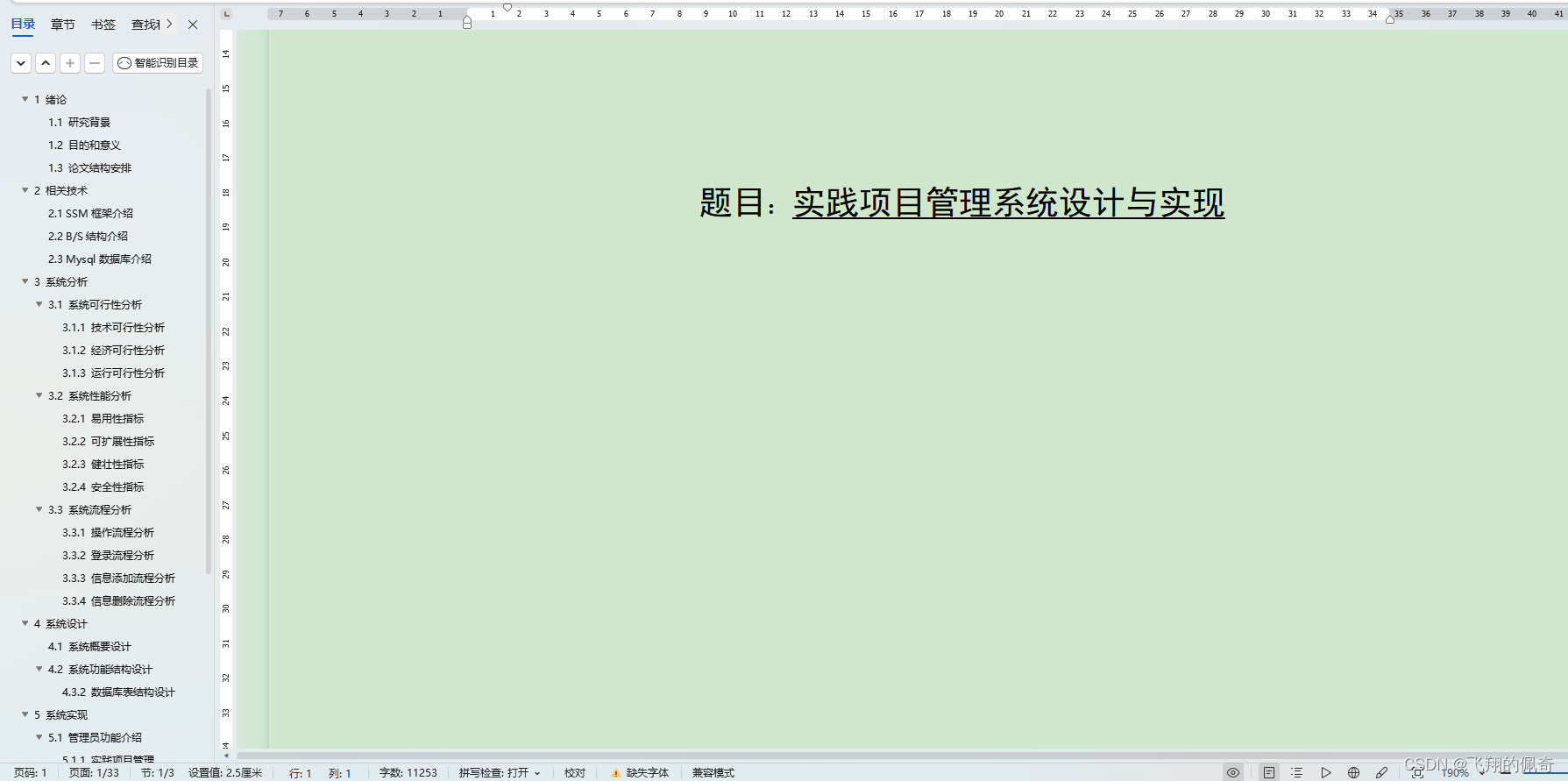This screenshot has width=1568, height=781.
Task: Open heading '3.3.1 操作流程分析'
Action: coord(108,533)
